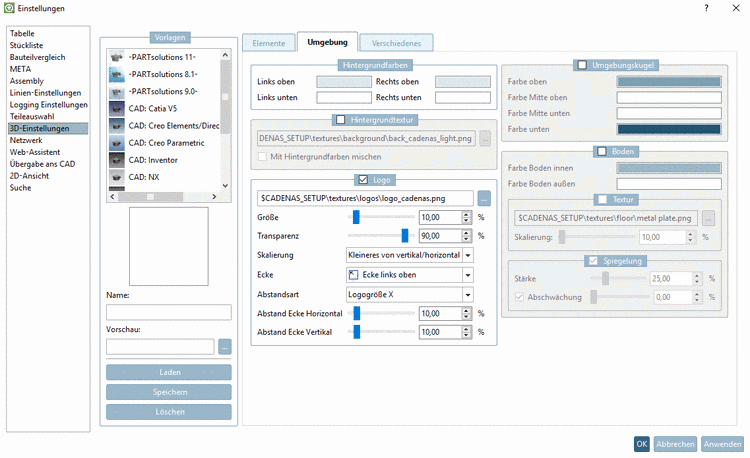Pick the Farbe Boden innen swatch
Screen dimensions: 750x458
coord(669,168)
